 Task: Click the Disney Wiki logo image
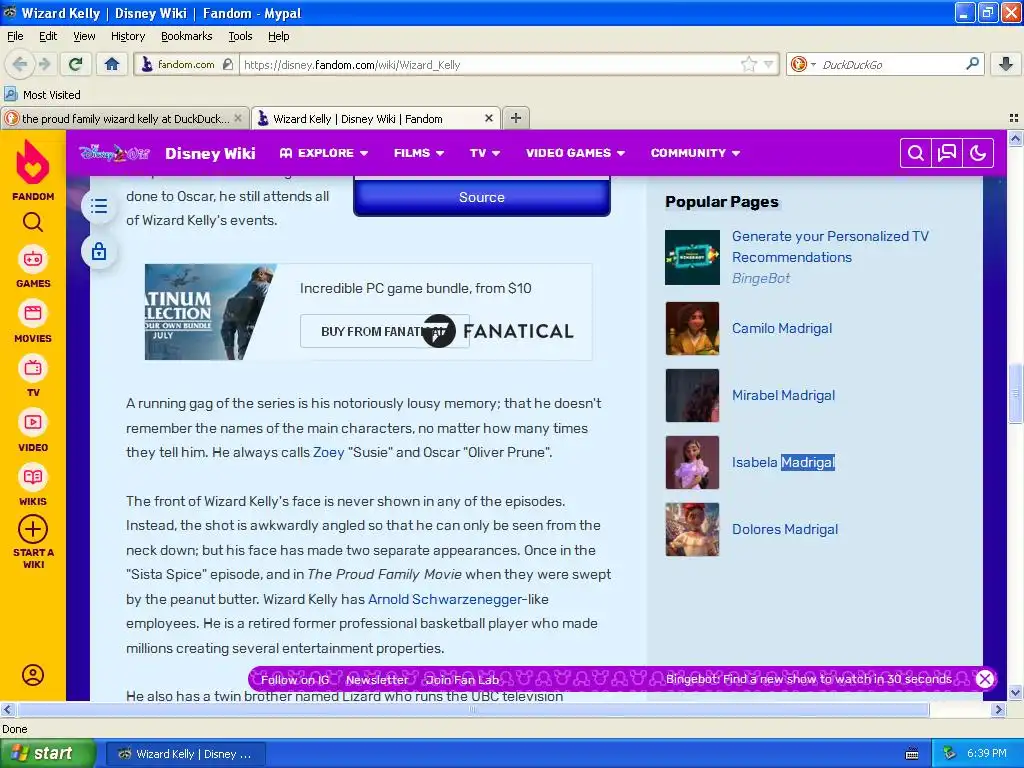[x=114, y=153]
